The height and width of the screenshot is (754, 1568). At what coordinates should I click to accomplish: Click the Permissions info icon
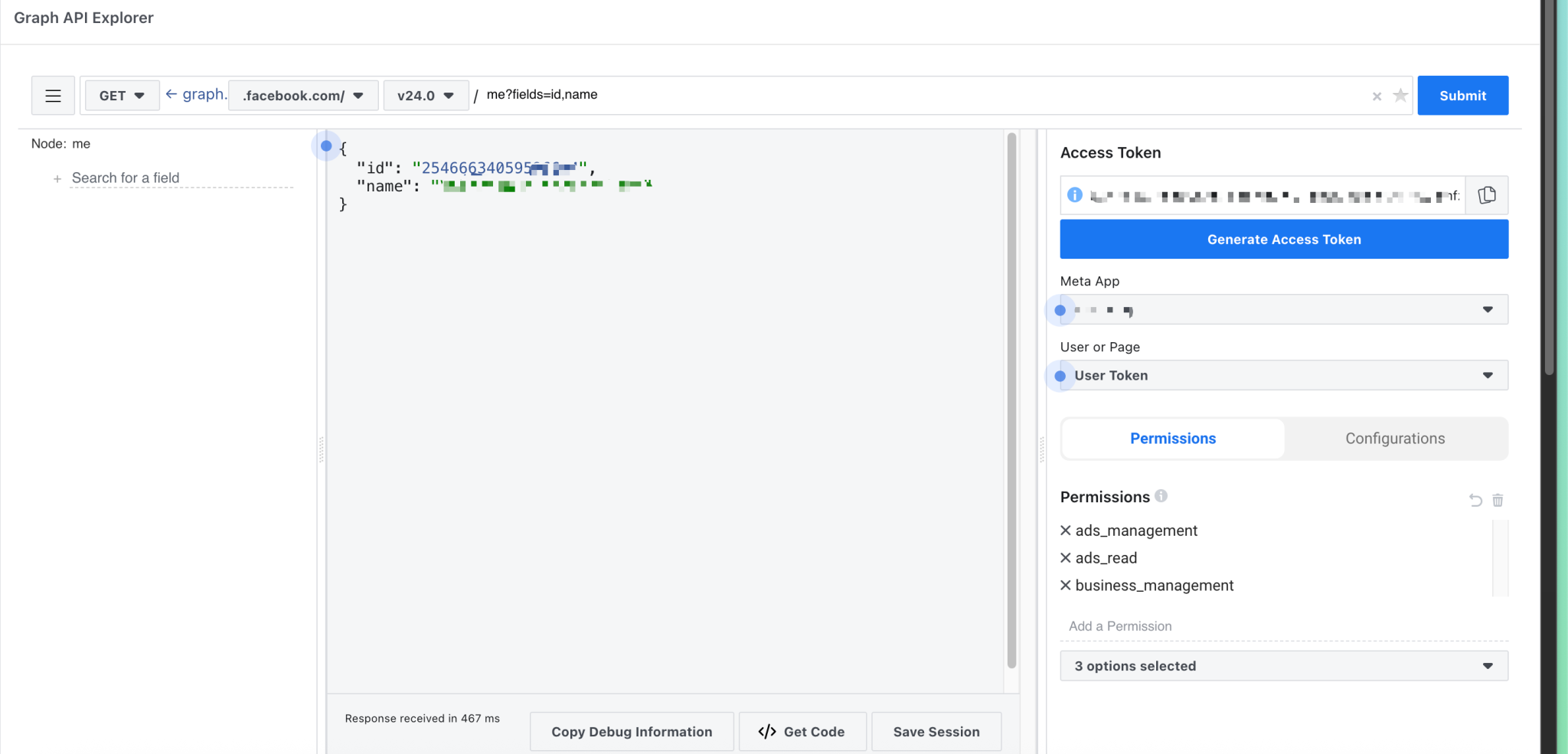pos(1161,496)
